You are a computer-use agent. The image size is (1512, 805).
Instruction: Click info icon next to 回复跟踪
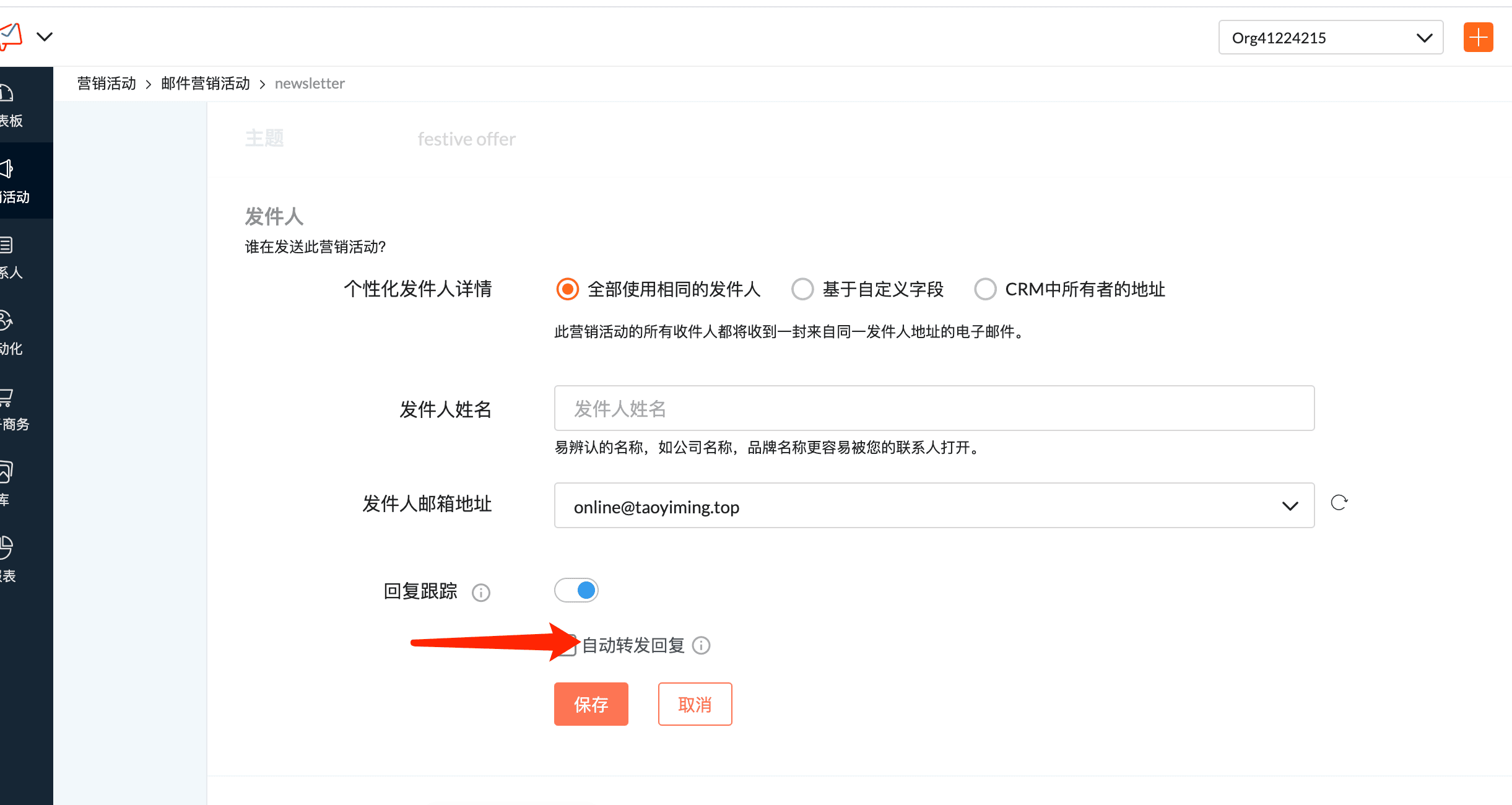coord(480,593)
